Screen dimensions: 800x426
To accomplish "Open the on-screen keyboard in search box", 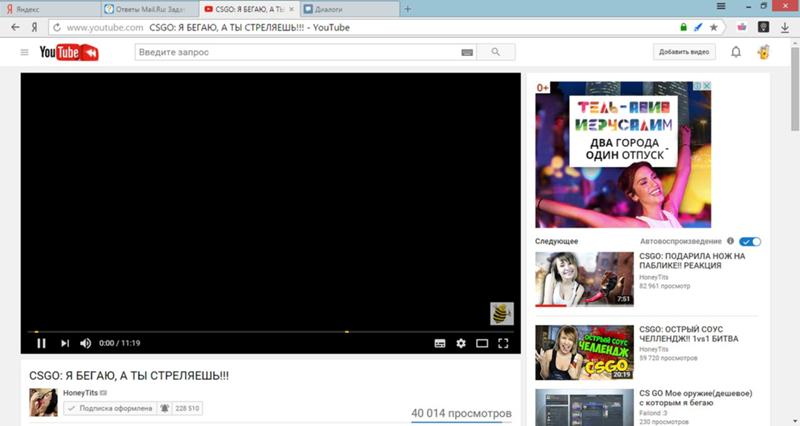I will pyautogui.click(x=467, y=52).
